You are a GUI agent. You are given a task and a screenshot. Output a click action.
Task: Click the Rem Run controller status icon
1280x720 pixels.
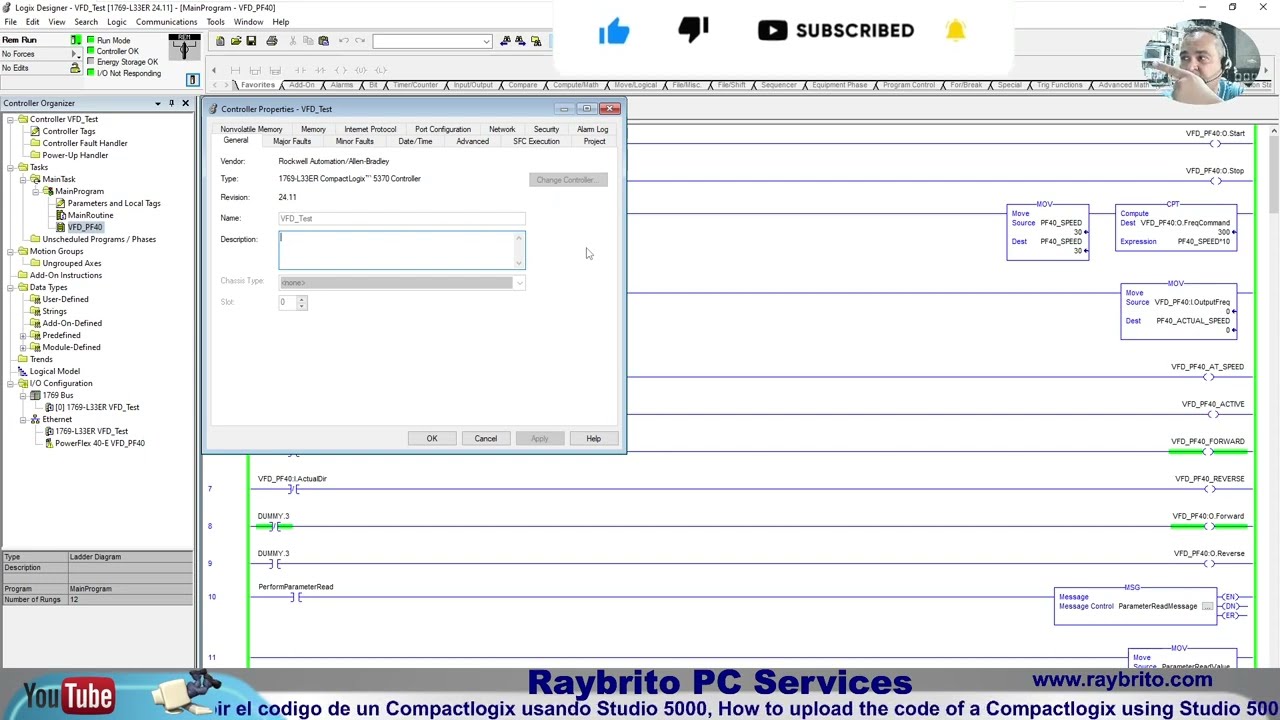[75, 40]
